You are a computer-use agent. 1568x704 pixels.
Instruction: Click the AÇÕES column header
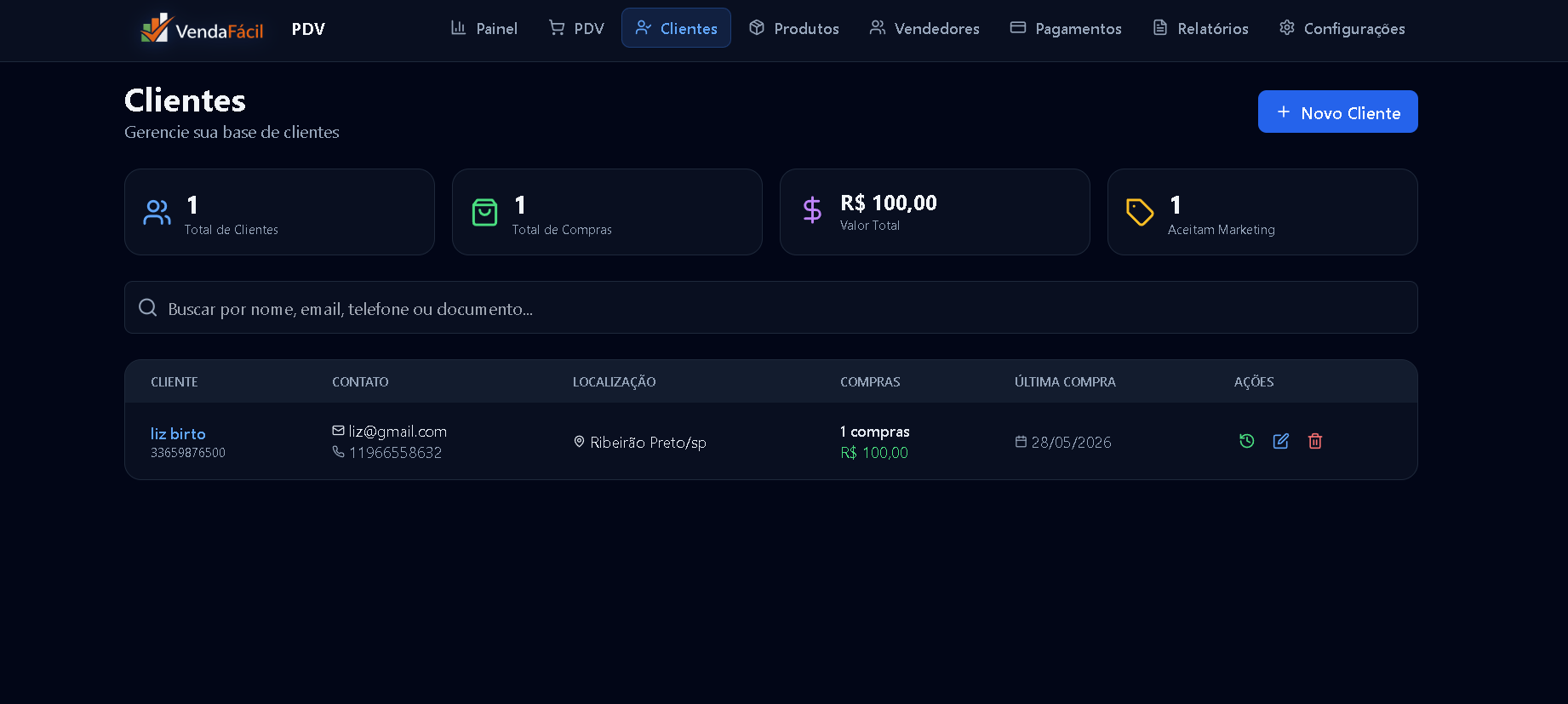1254,381
